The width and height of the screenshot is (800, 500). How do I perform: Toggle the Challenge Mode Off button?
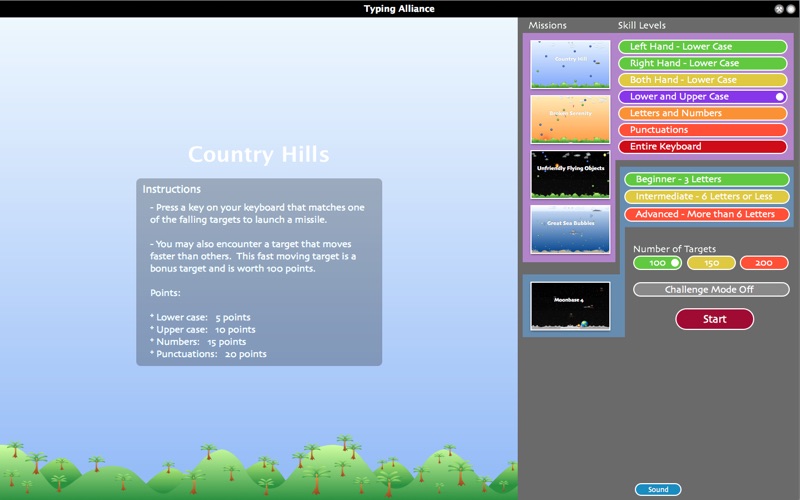coord(711,289)
